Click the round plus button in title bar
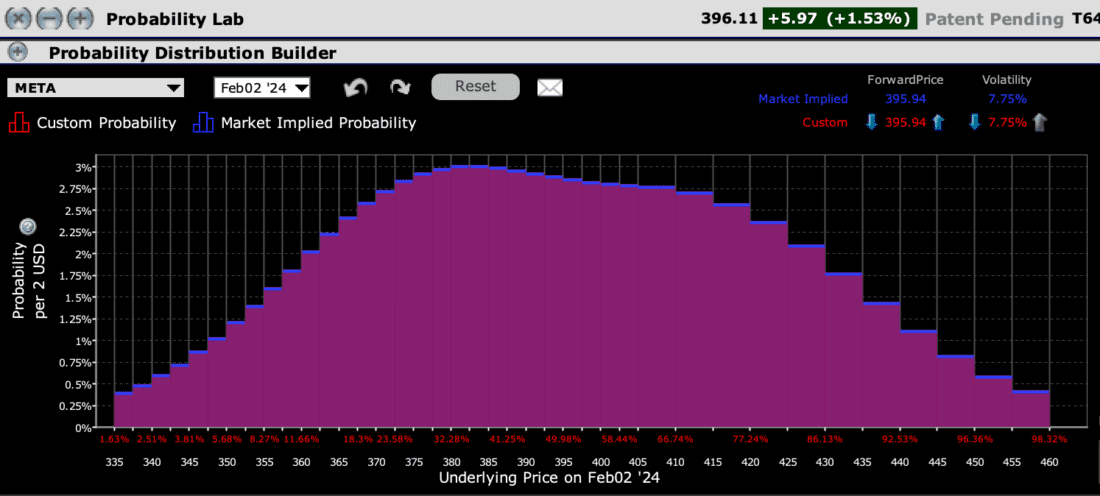1100x496 pixels. 80,19
